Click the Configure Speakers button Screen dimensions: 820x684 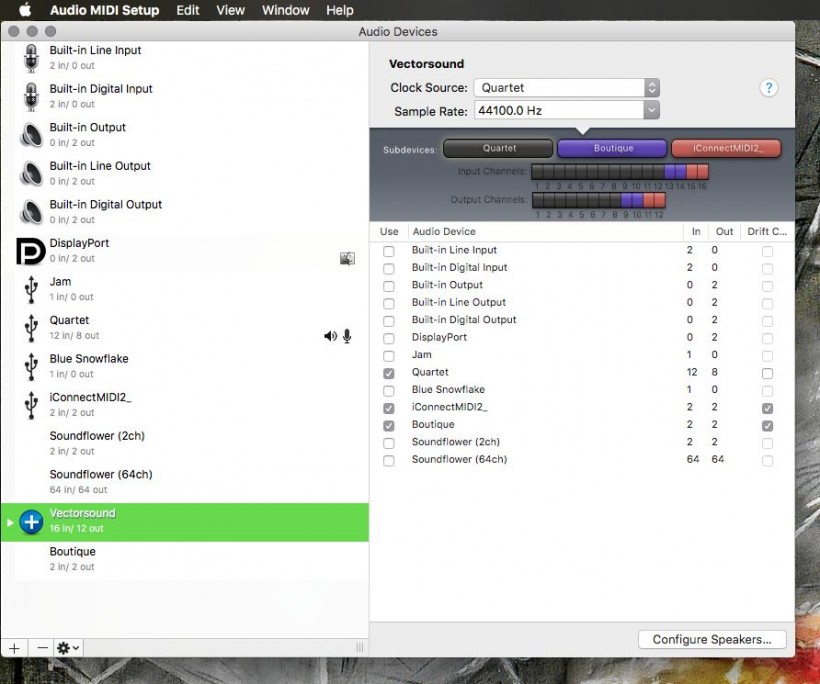(712, 640)
